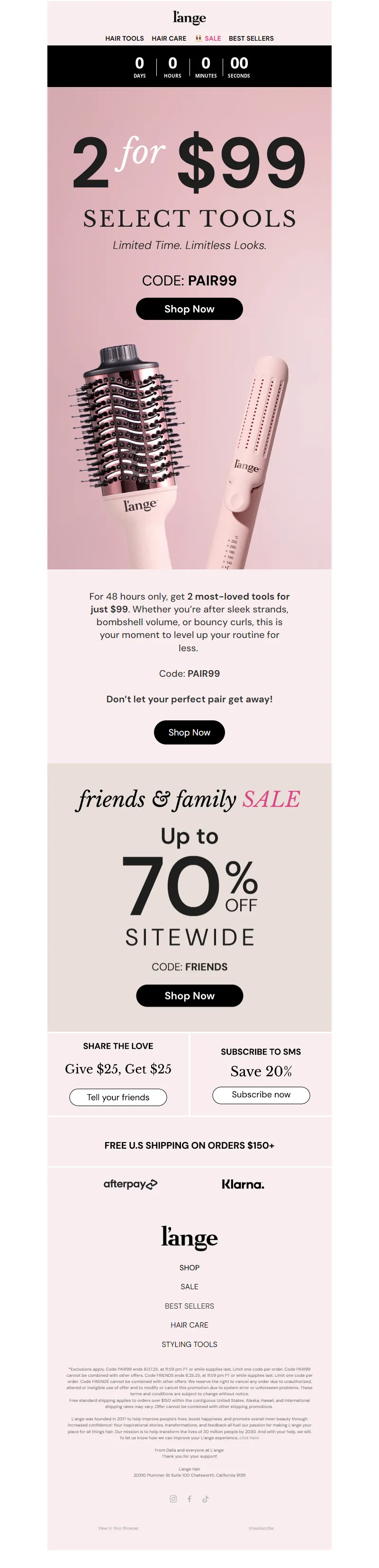Open Hair Tools in top navigation
This screenshot has height=1568, width=379.
click(x=124, y=38)
